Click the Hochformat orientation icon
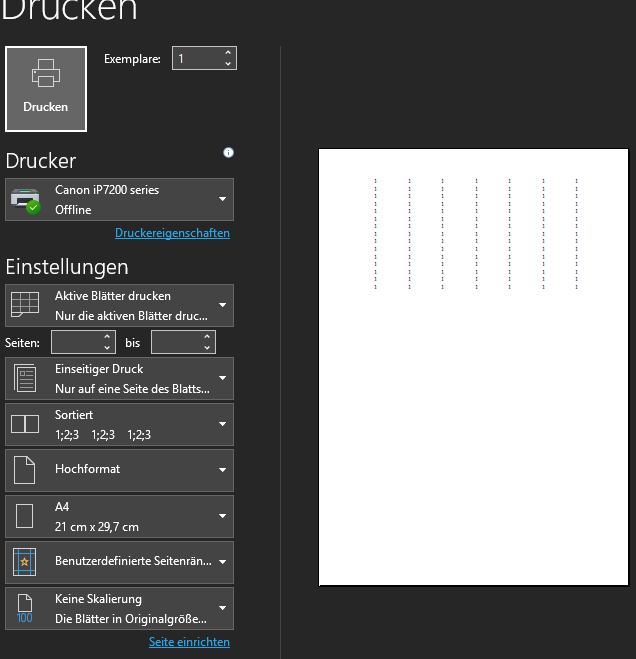Screen dimensions: 636x659 25,470
